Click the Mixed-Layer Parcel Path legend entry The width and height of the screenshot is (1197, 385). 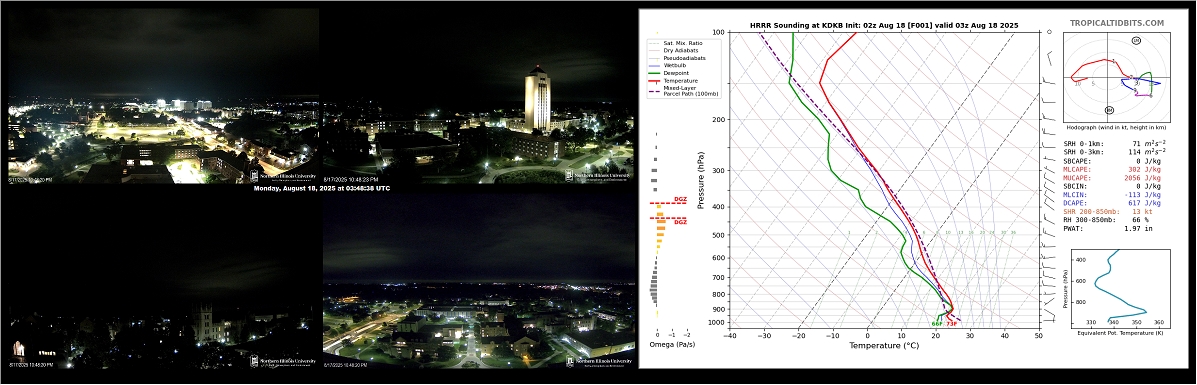coord(683,90)
